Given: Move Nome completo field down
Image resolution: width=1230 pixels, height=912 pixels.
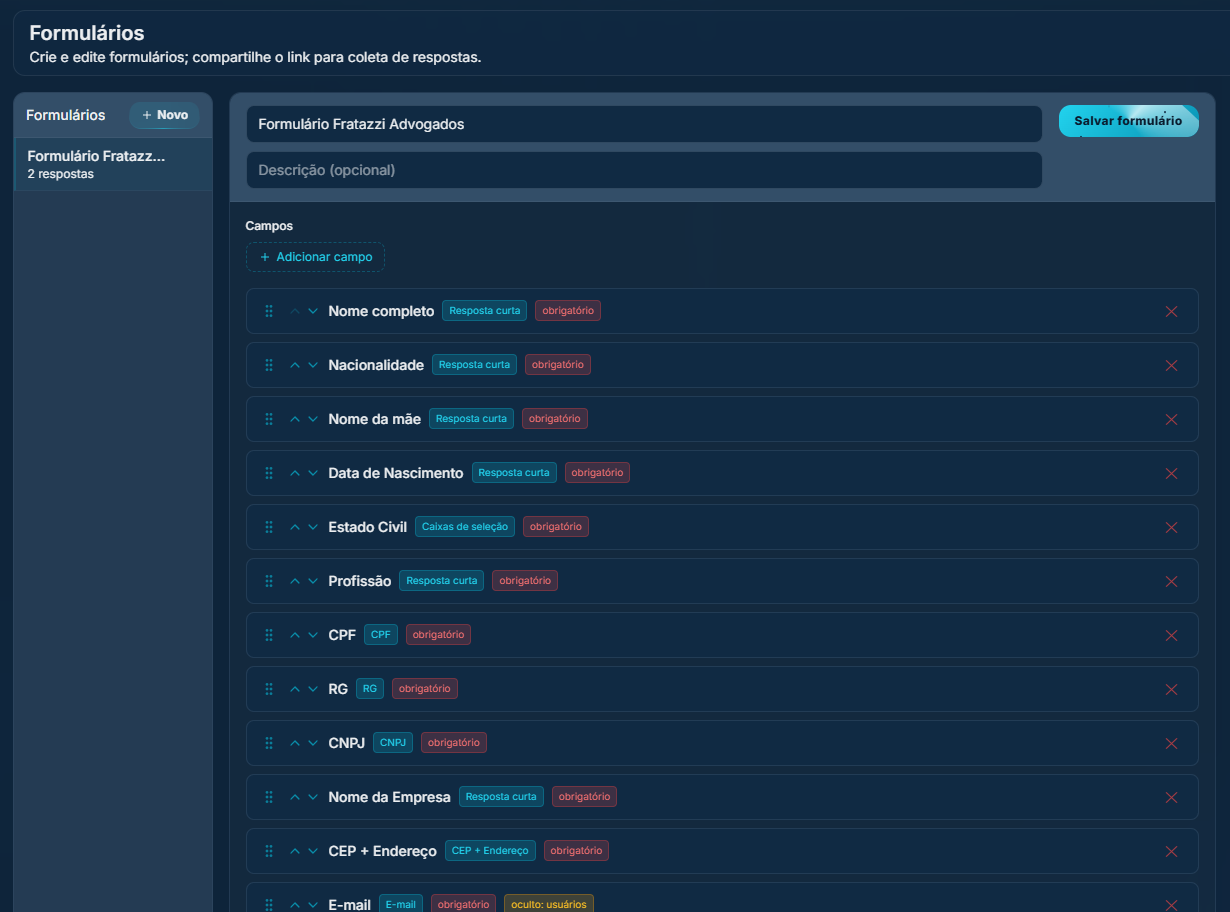Looking at the screenshot, I should [x=313, y=311].
